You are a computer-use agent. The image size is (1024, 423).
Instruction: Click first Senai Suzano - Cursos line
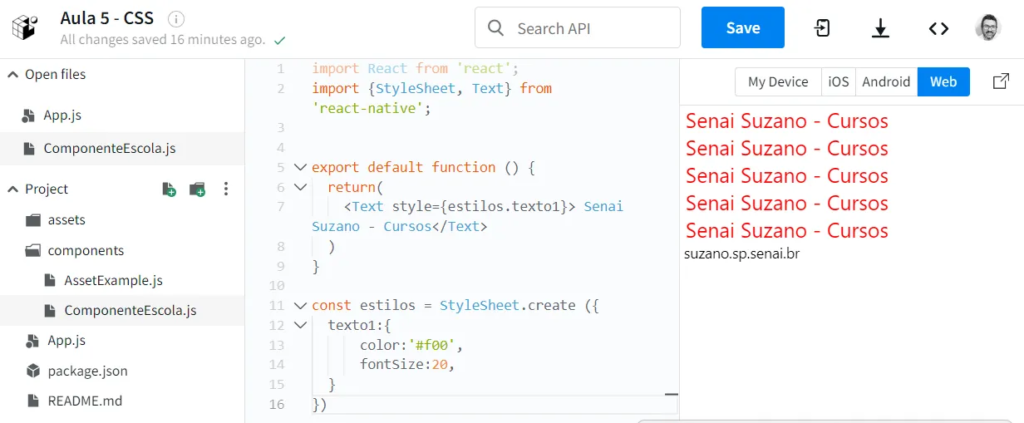787,121
